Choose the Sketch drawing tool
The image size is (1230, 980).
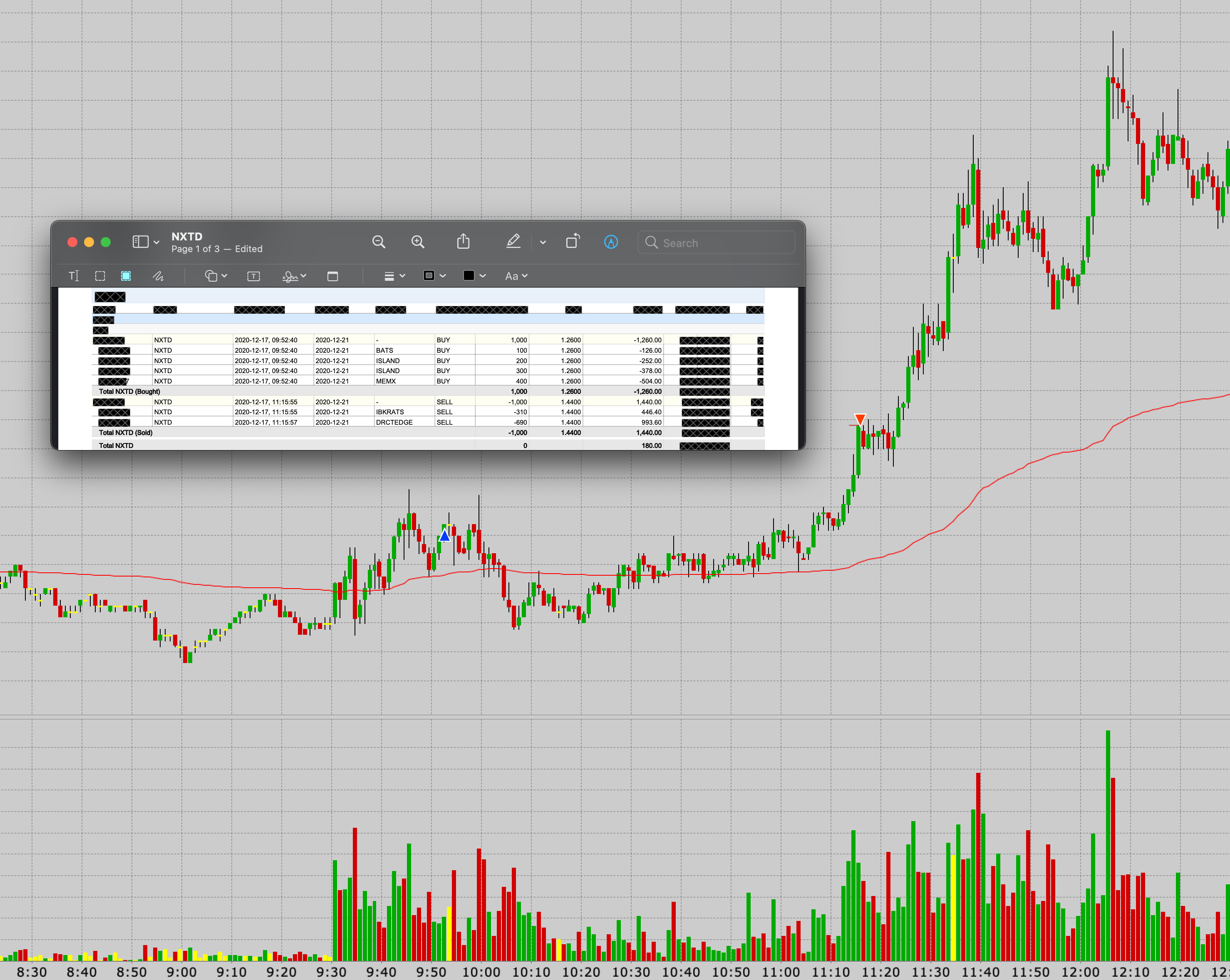click(x=158, y=276)
